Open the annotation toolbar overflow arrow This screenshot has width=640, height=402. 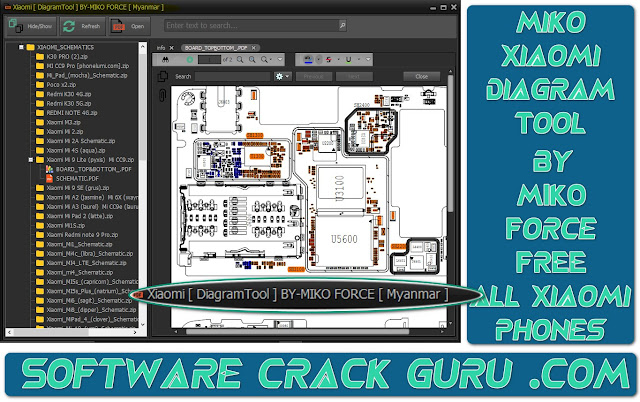coord(368,60)
